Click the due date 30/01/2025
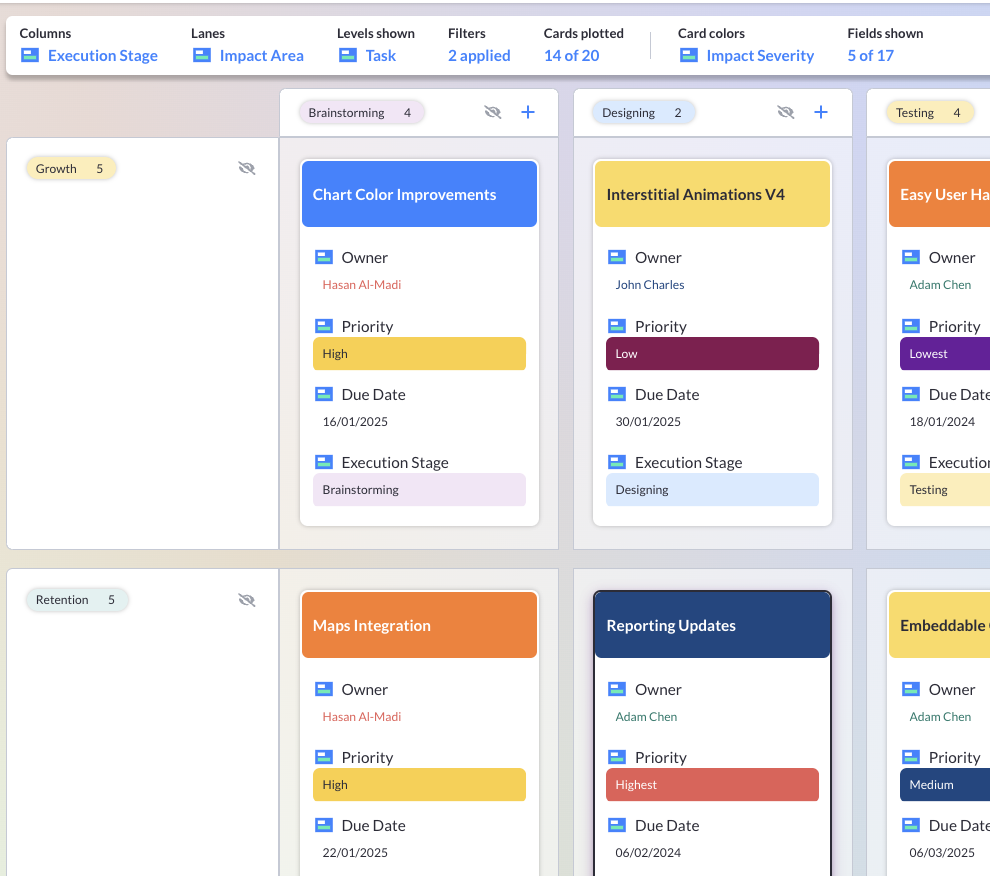990x876 pixels. point(648,422)
